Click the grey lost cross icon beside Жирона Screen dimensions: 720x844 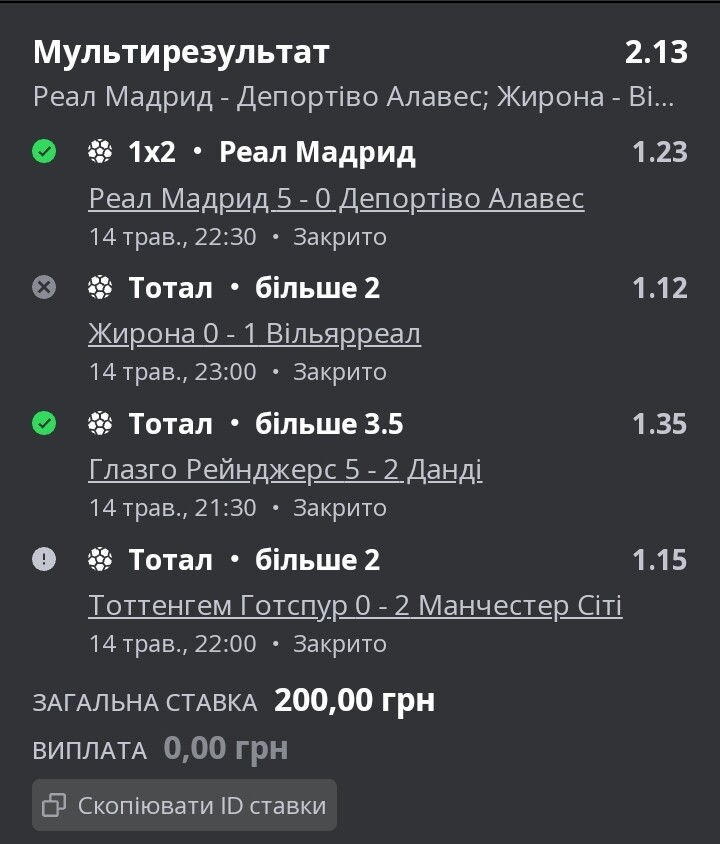point(44,287)
